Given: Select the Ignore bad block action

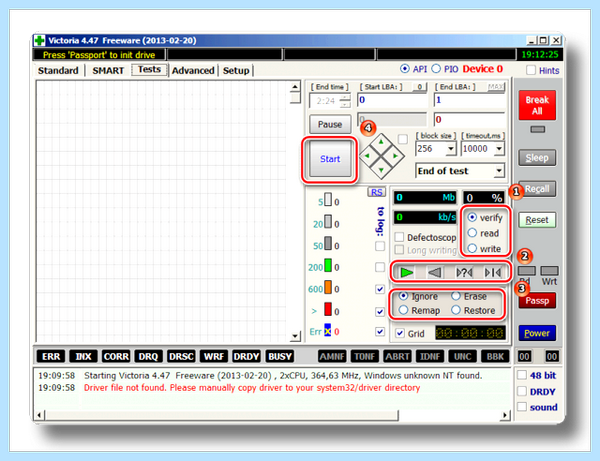Looking at the screenshot, I should (x=418, y=296).
